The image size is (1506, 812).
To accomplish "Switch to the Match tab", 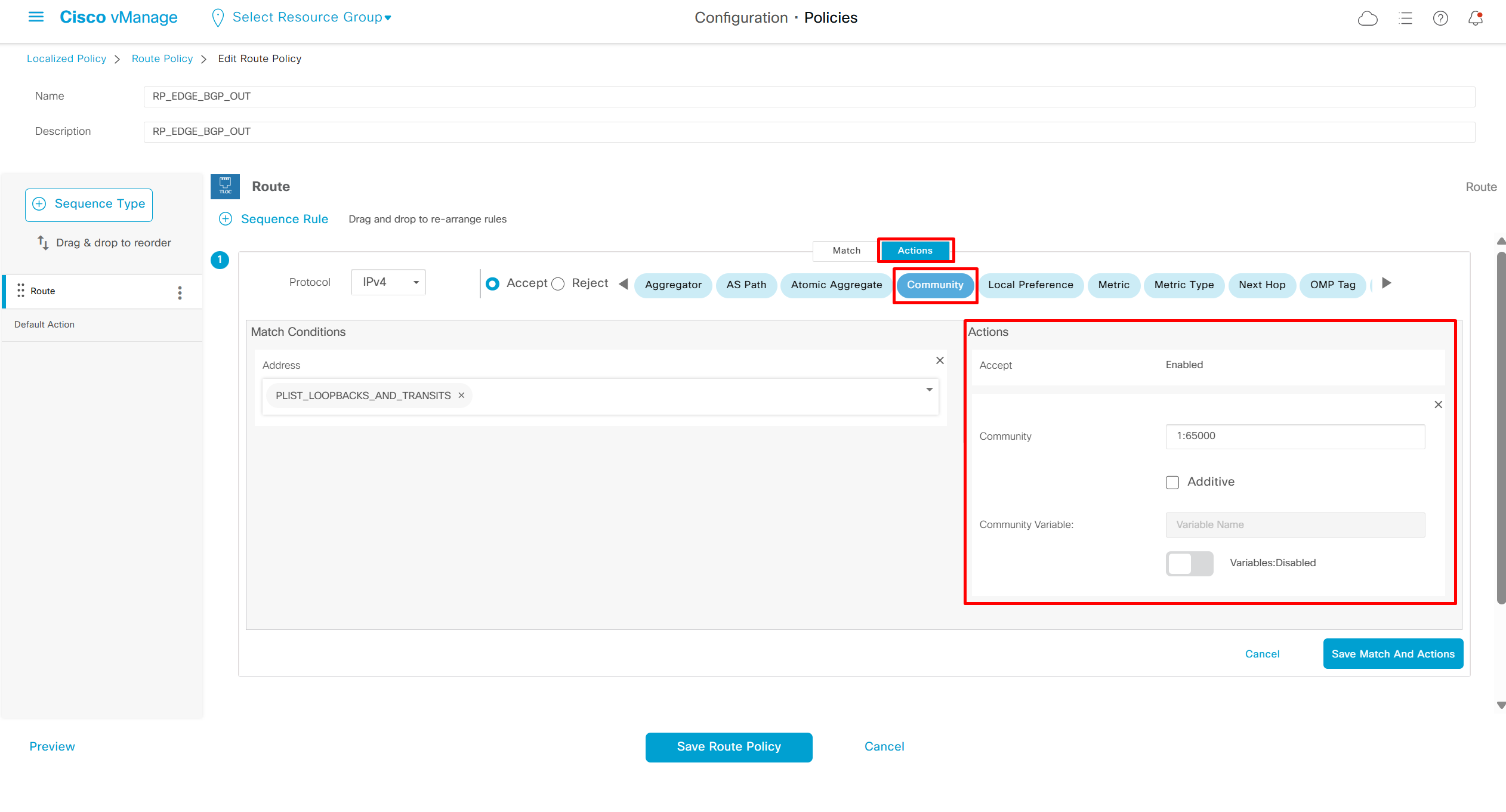I will (x=846, y=251).
